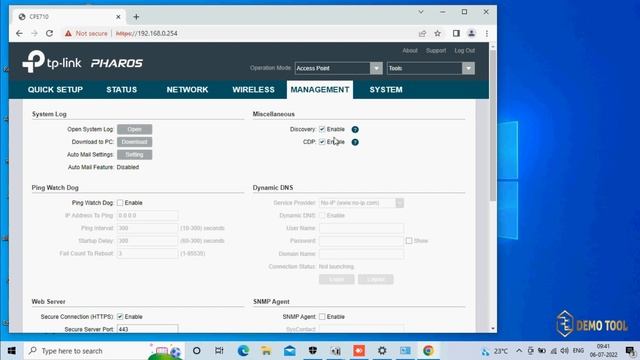
Task: Open the WIRELESS tab
Action: coord(253,90)
